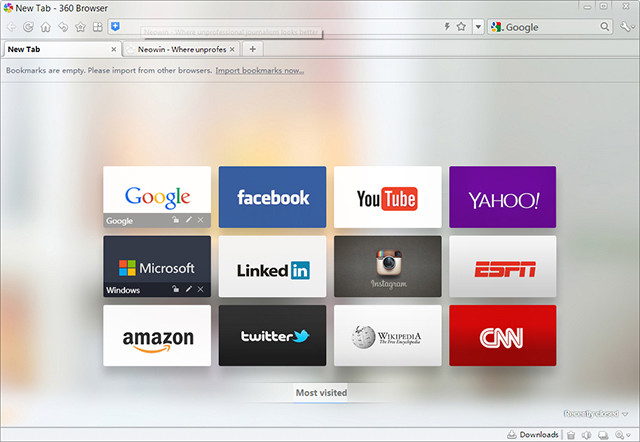Edit the Windows tile with the pencil icon

[x=189, y=289]
